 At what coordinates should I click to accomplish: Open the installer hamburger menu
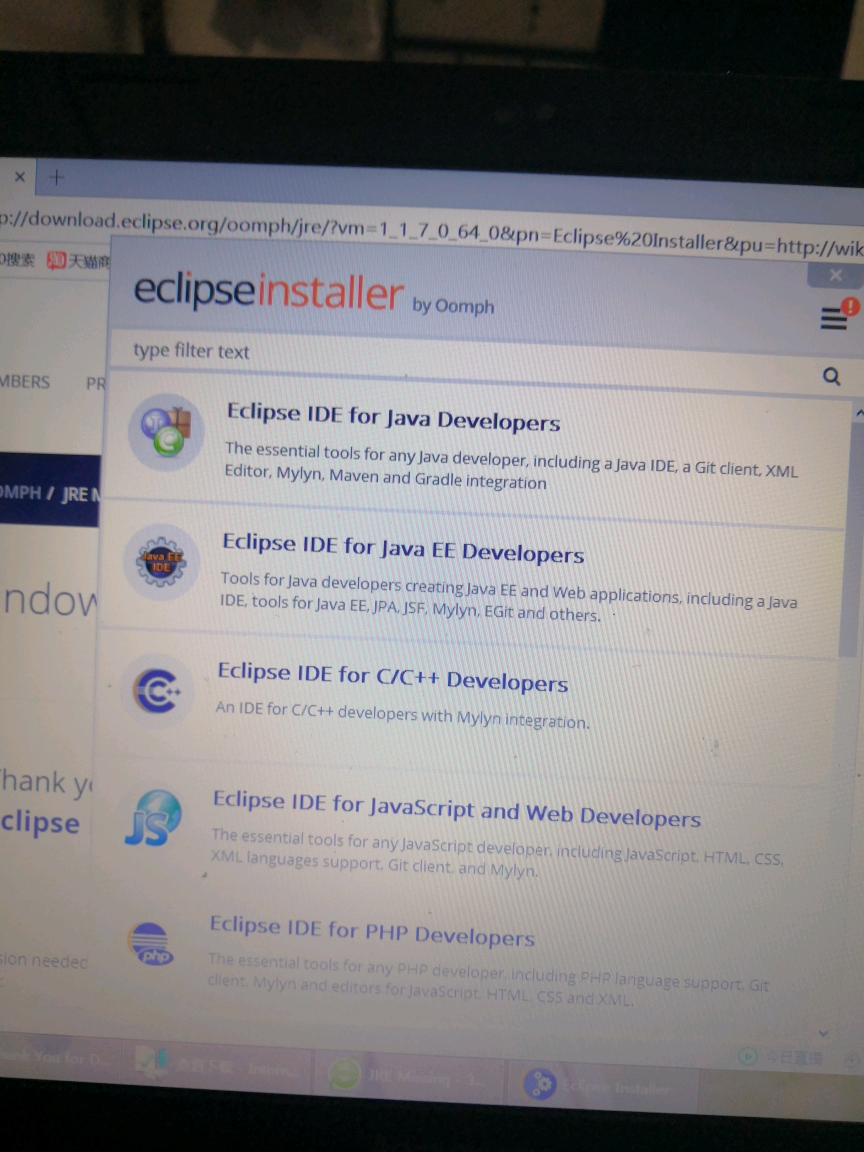834,318
